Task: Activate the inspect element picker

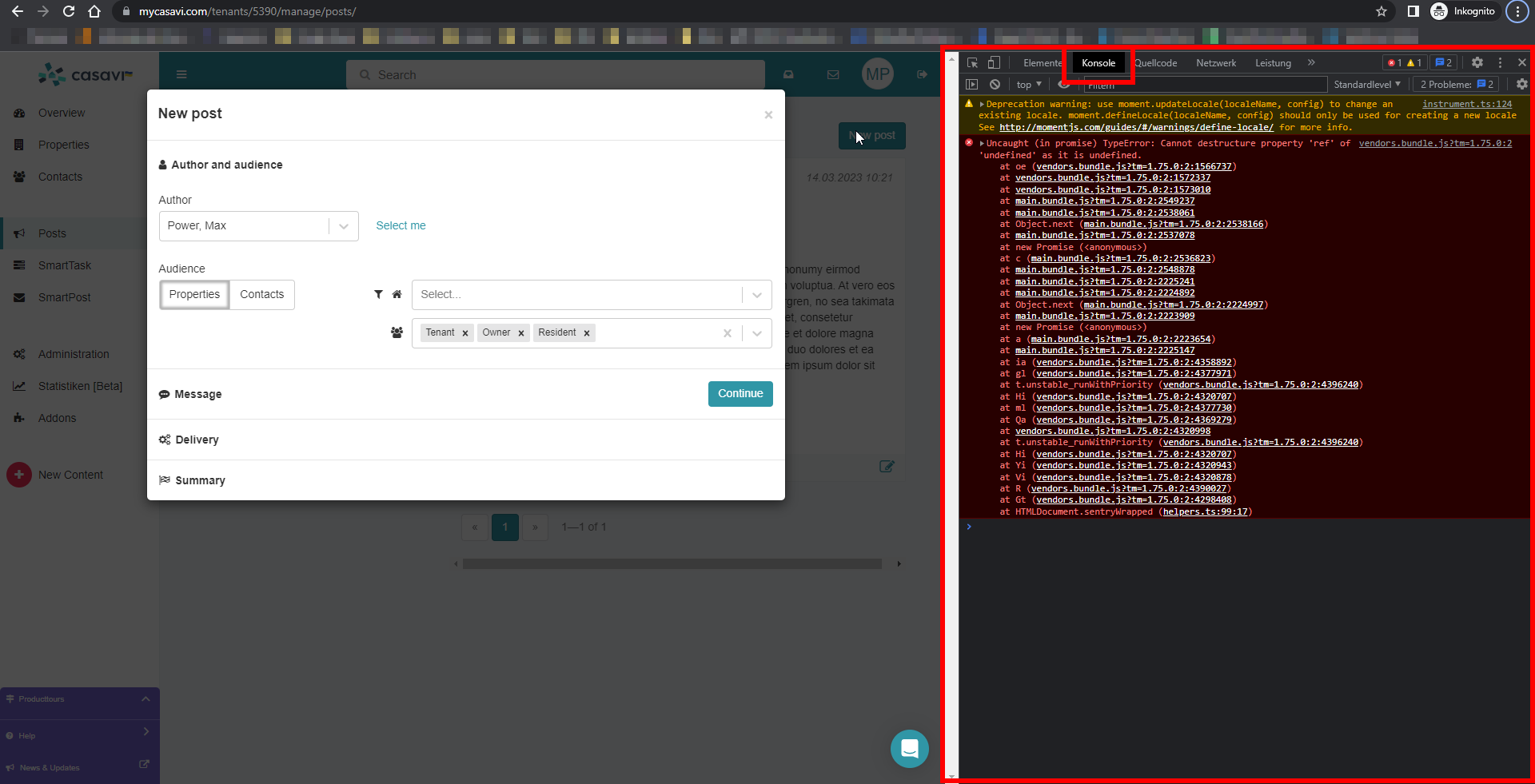Action: pyautogui.click(x=972, y=62)
